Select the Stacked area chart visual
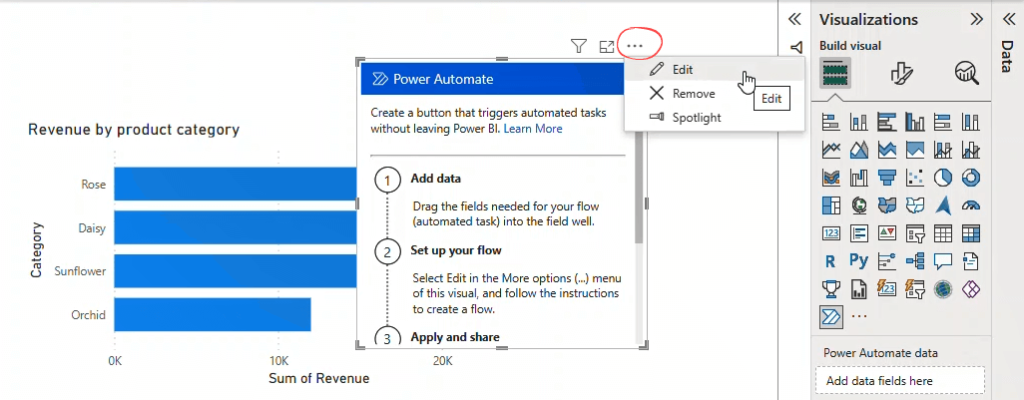The width and height of the screenshot is (1024, 400). pyautogui.click(x=887, y=150)
